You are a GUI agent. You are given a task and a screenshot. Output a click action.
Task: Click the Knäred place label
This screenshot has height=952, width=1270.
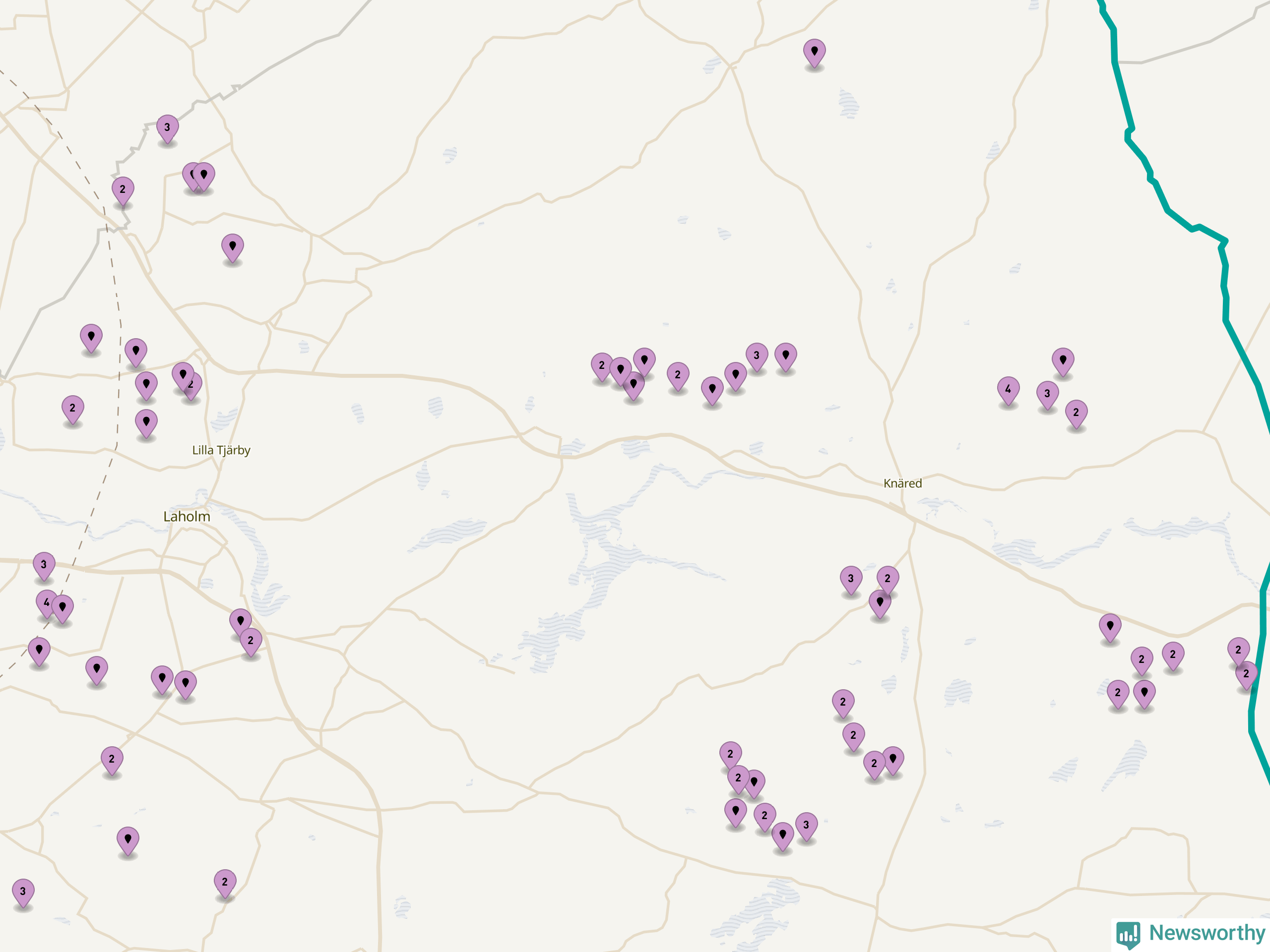click(902, 483)
